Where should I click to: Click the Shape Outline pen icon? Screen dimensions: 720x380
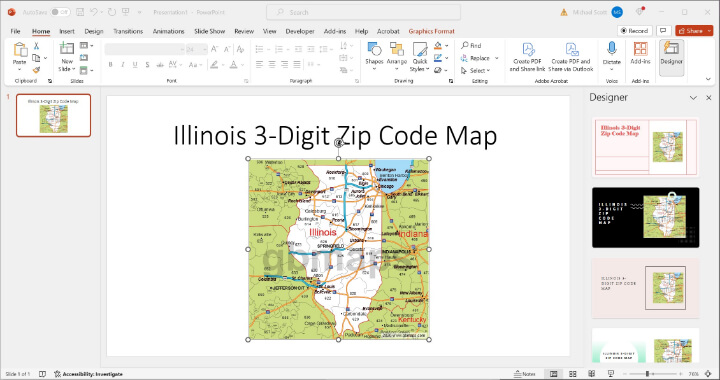point(438,58)
